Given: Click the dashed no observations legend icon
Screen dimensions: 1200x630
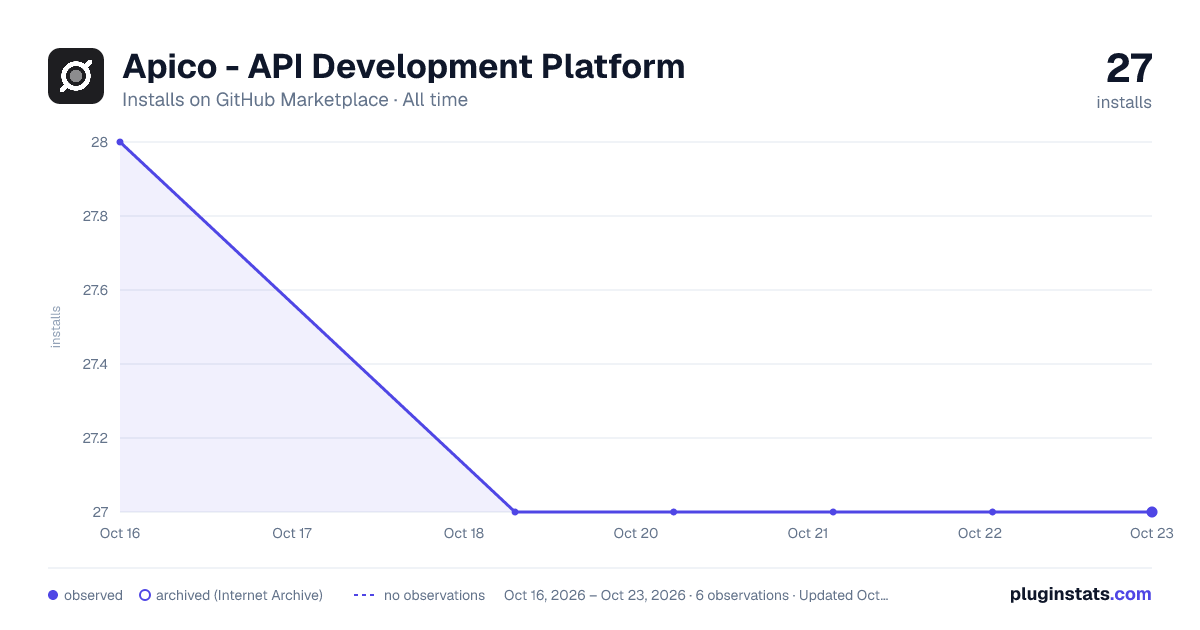Looking at the screenshot, I should (364, 595).
